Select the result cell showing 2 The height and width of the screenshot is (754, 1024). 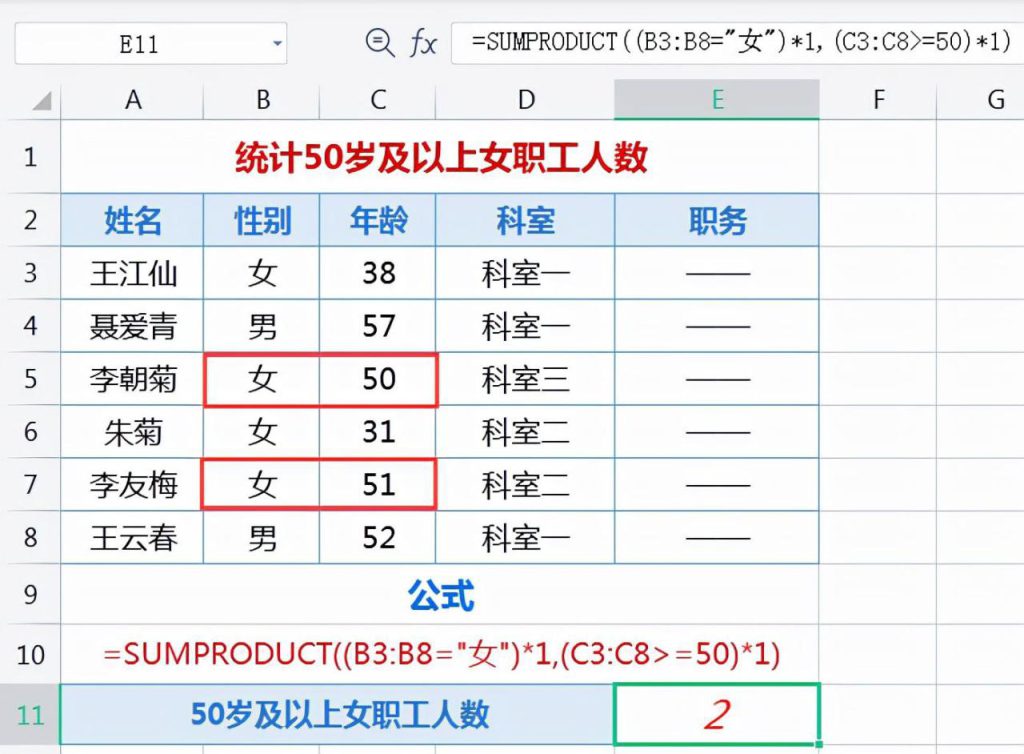click(x=716, y=714)
